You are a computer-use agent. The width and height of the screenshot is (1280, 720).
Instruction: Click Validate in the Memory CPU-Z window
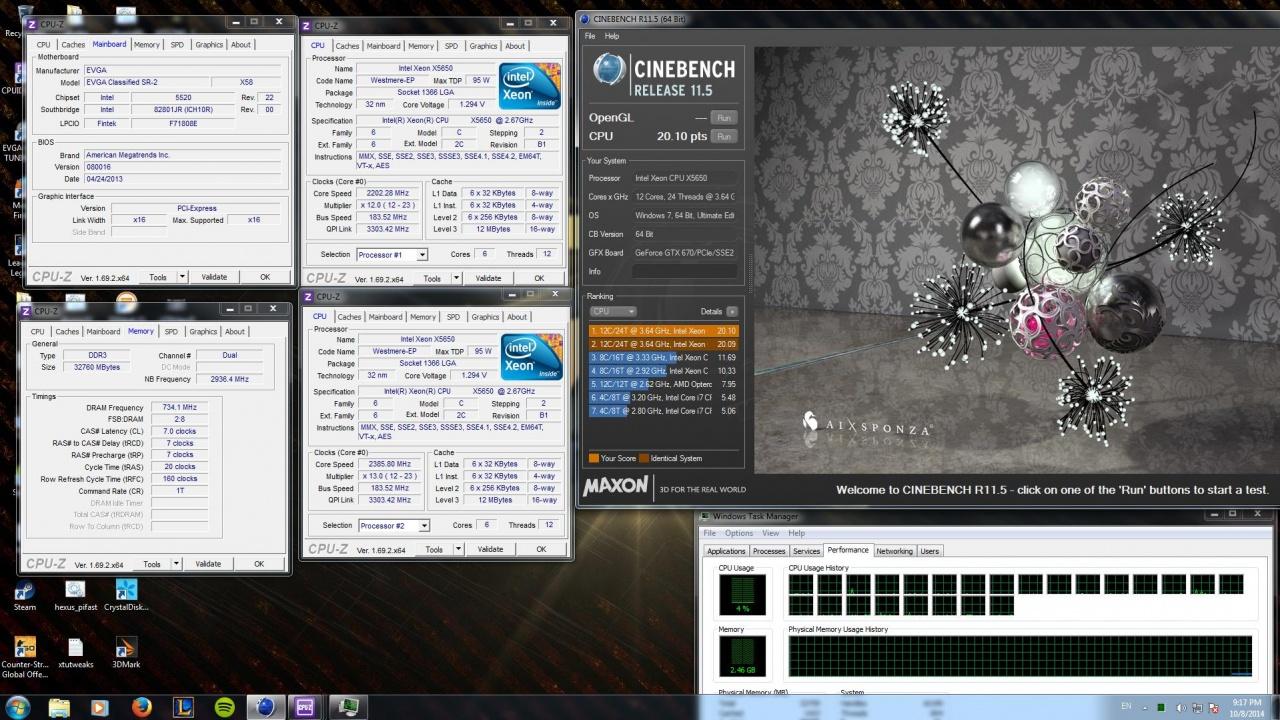click(208, 564)
